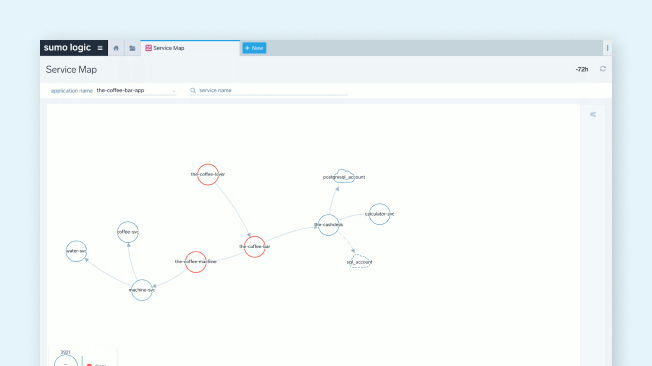
Task: Switch to the Service Map tab
Action: point(190,48)
